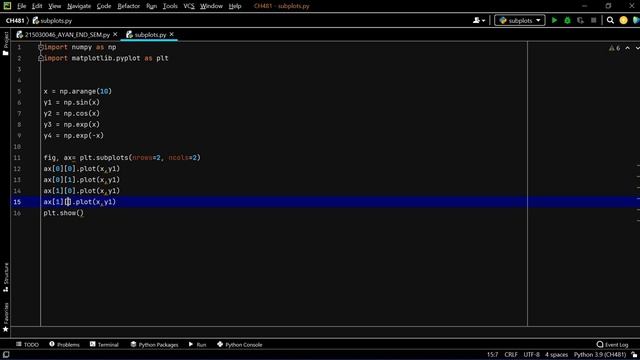Screen dimensions: 640x360
Task: Click import matplotlib.pyplot as plt line
Action: pos(106,58)
